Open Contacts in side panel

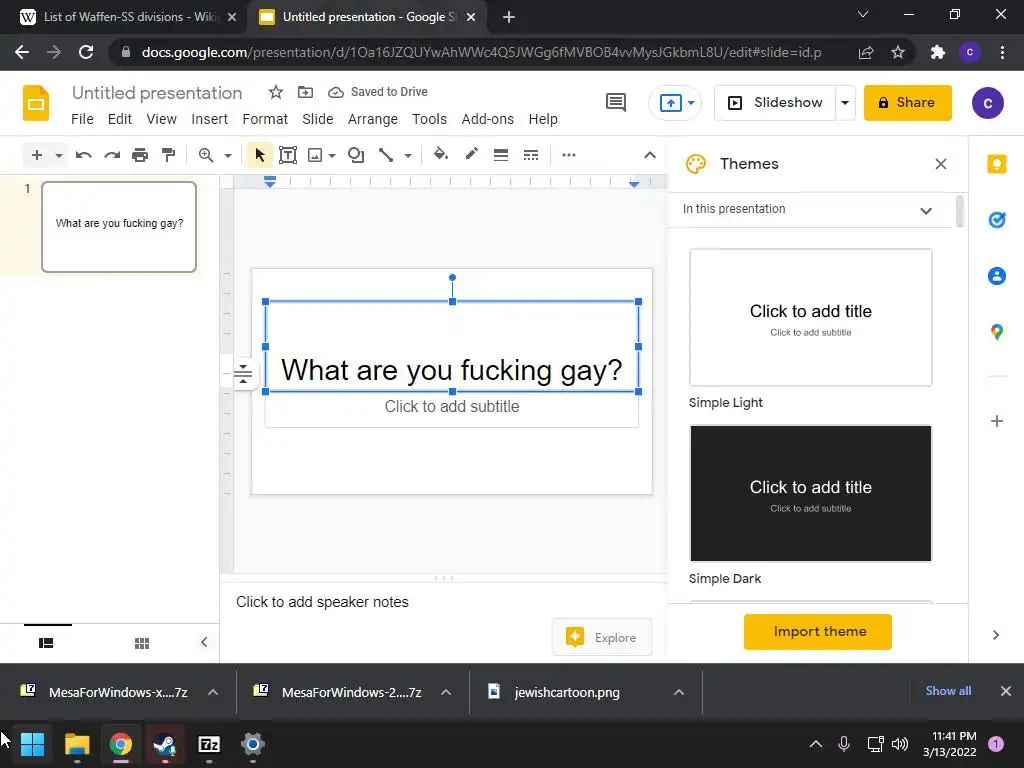pyautogui.click(x=997, y=276)
